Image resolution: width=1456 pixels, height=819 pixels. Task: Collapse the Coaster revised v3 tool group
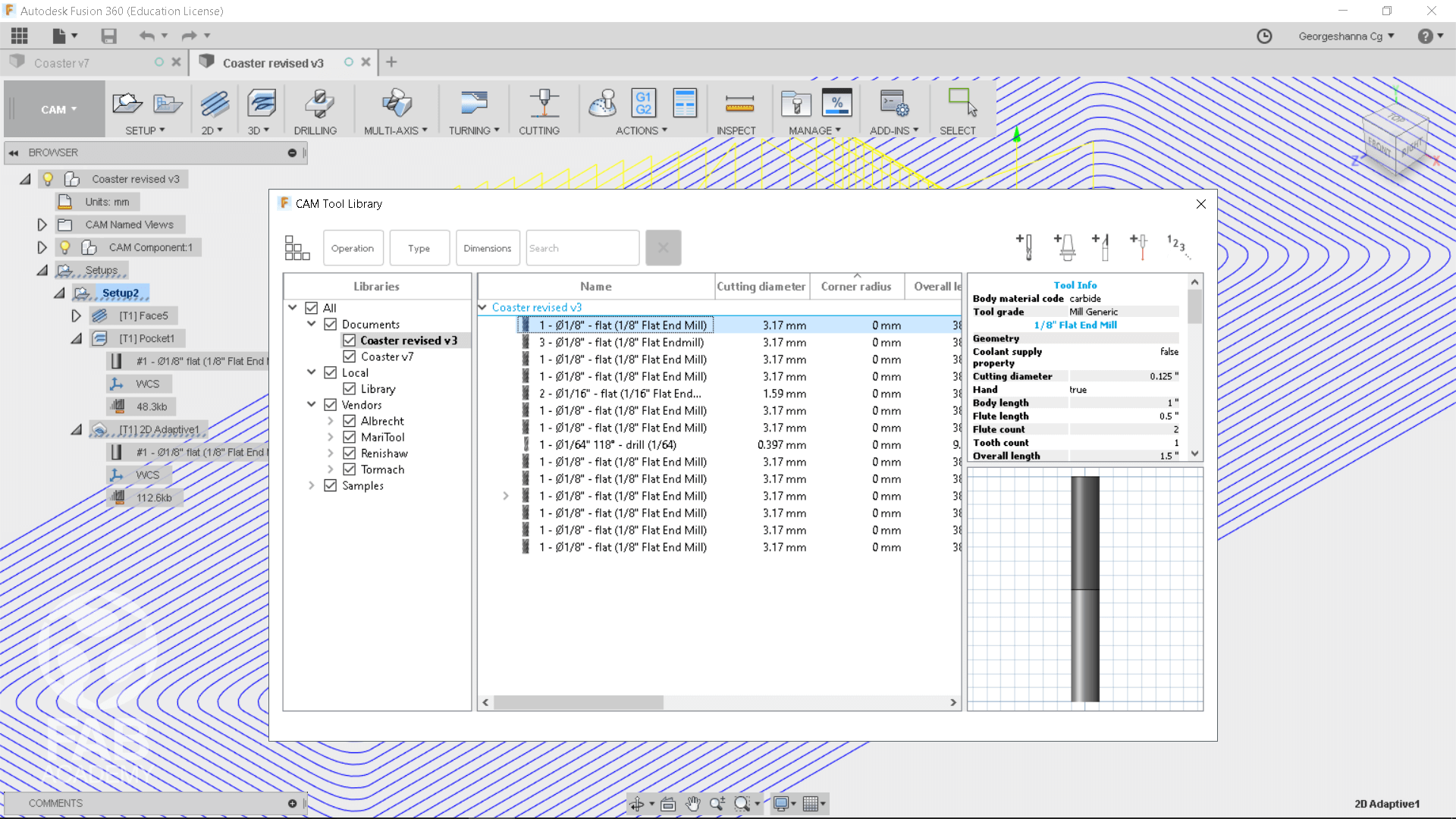[482, 307]
